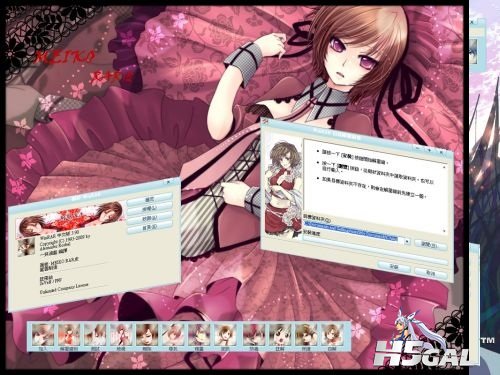Click the Cancel (取消) button in SFX dialog

430,273
